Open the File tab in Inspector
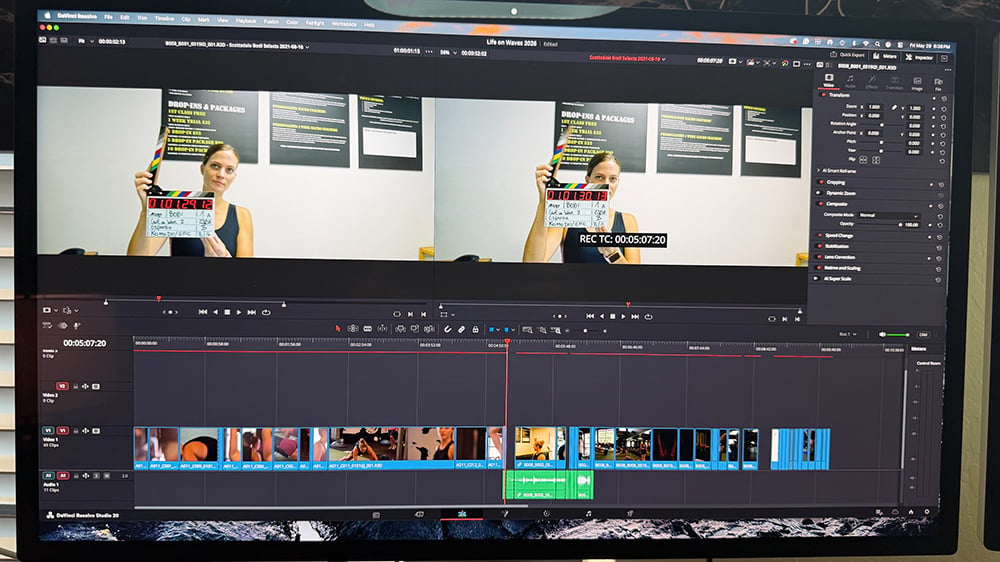The width and height of the screenshot is (1000, 562). click(x=938, y=84)
